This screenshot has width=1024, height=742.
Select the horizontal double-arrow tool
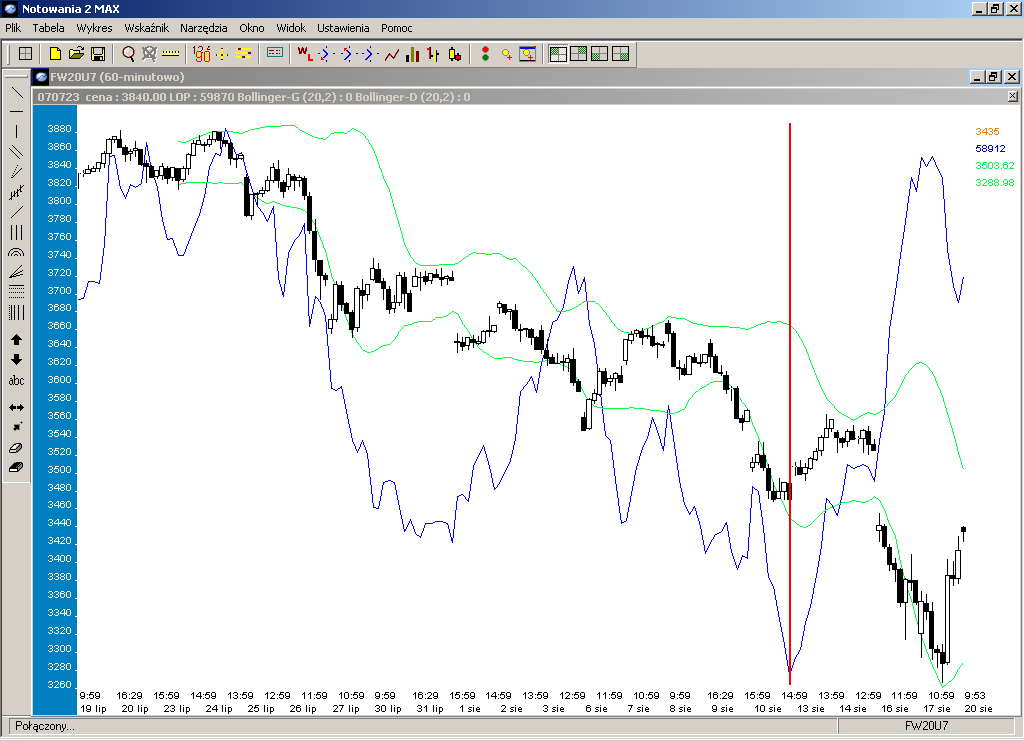pyautogui.click(x=16, y=408)
